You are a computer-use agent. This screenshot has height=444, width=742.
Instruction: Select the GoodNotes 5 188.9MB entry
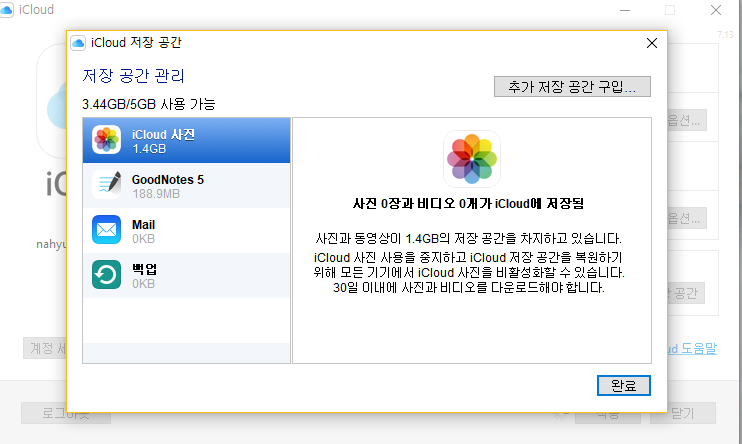pyautogui.click(x=186, y=185)
